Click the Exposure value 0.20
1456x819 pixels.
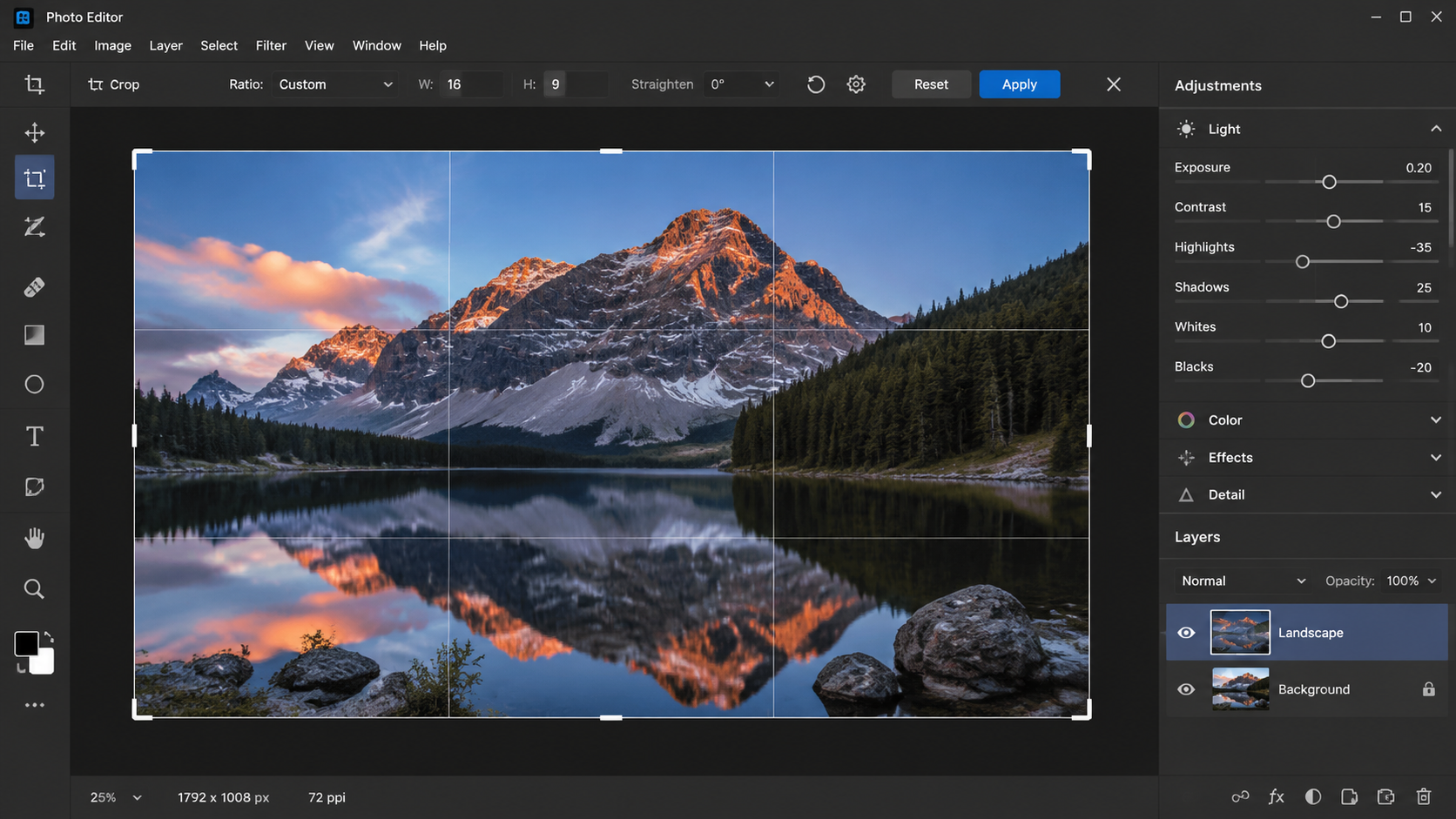point(1419,168)
